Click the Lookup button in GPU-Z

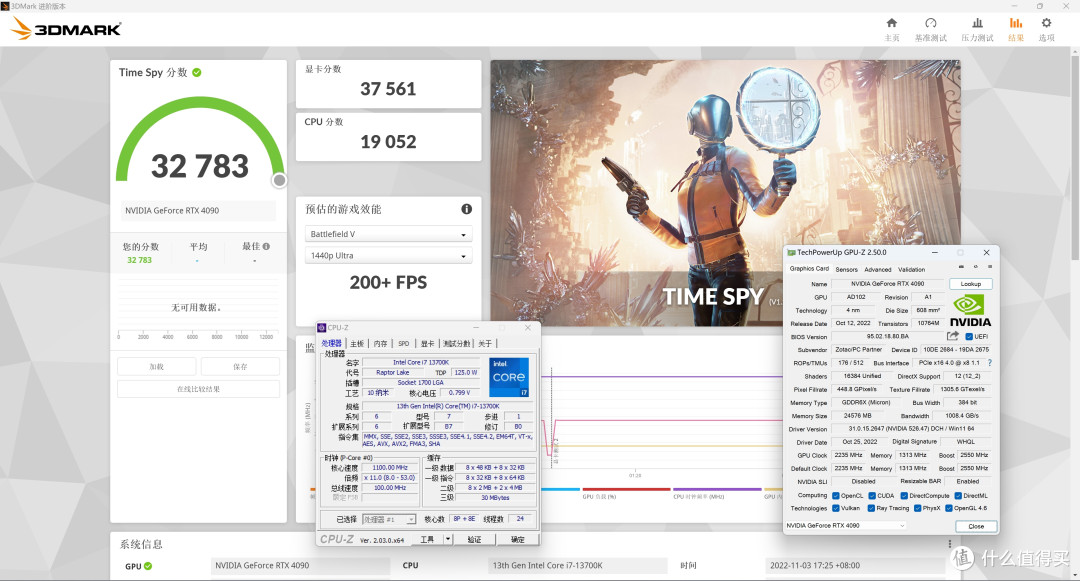(x=970, y=284)
